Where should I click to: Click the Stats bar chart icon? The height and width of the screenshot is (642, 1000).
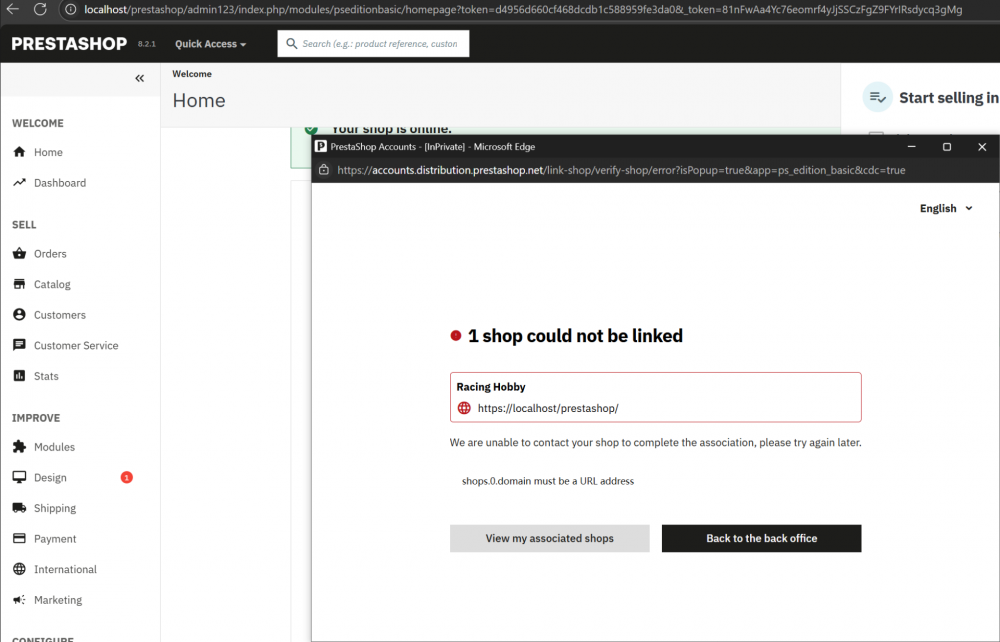(x=19, y=376)
